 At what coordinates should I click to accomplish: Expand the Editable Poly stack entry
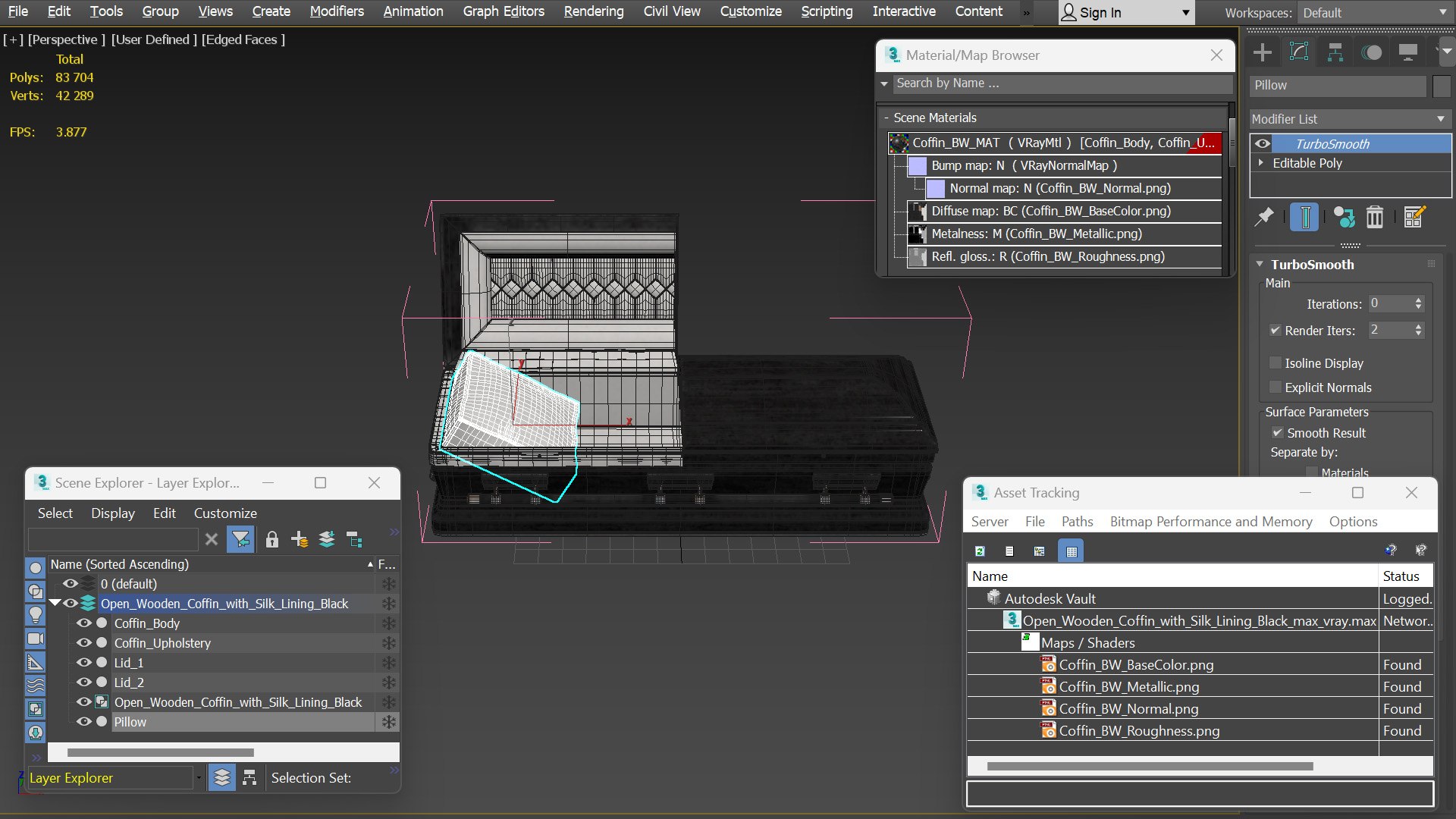(1261, 163)
